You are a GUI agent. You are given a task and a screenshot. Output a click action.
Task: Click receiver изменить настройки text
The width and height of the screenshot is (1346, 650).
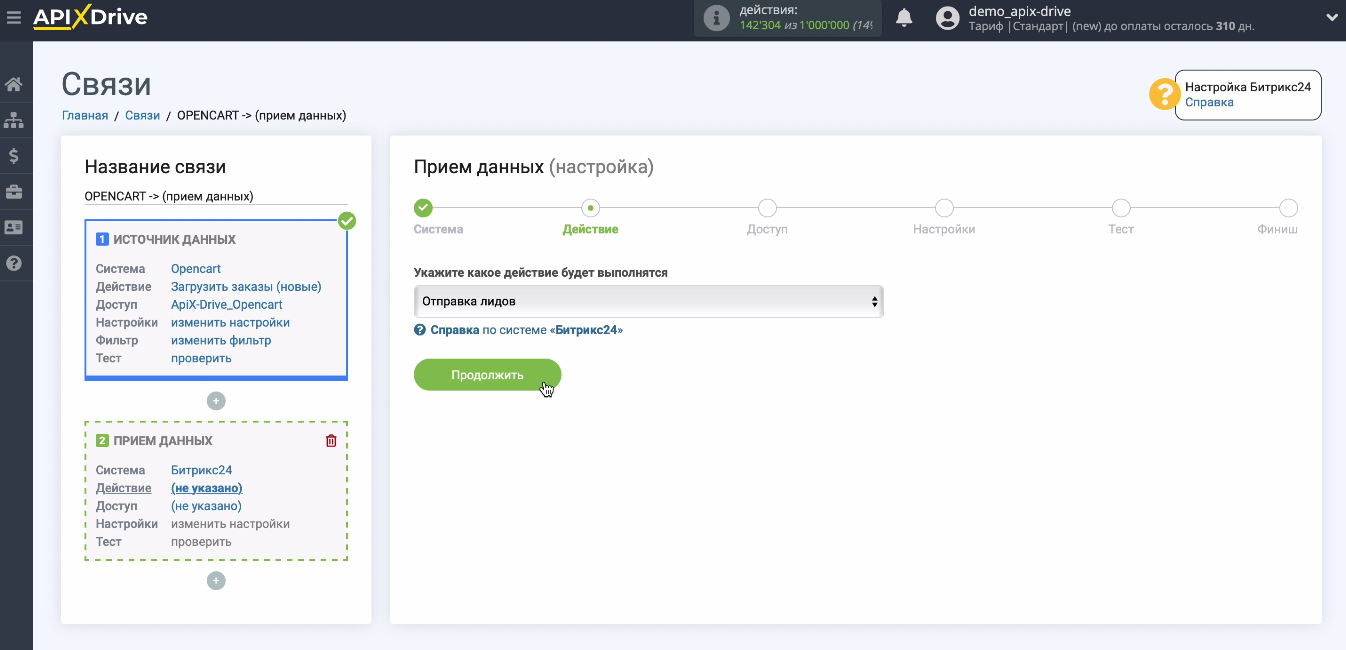tap(230, 524)
